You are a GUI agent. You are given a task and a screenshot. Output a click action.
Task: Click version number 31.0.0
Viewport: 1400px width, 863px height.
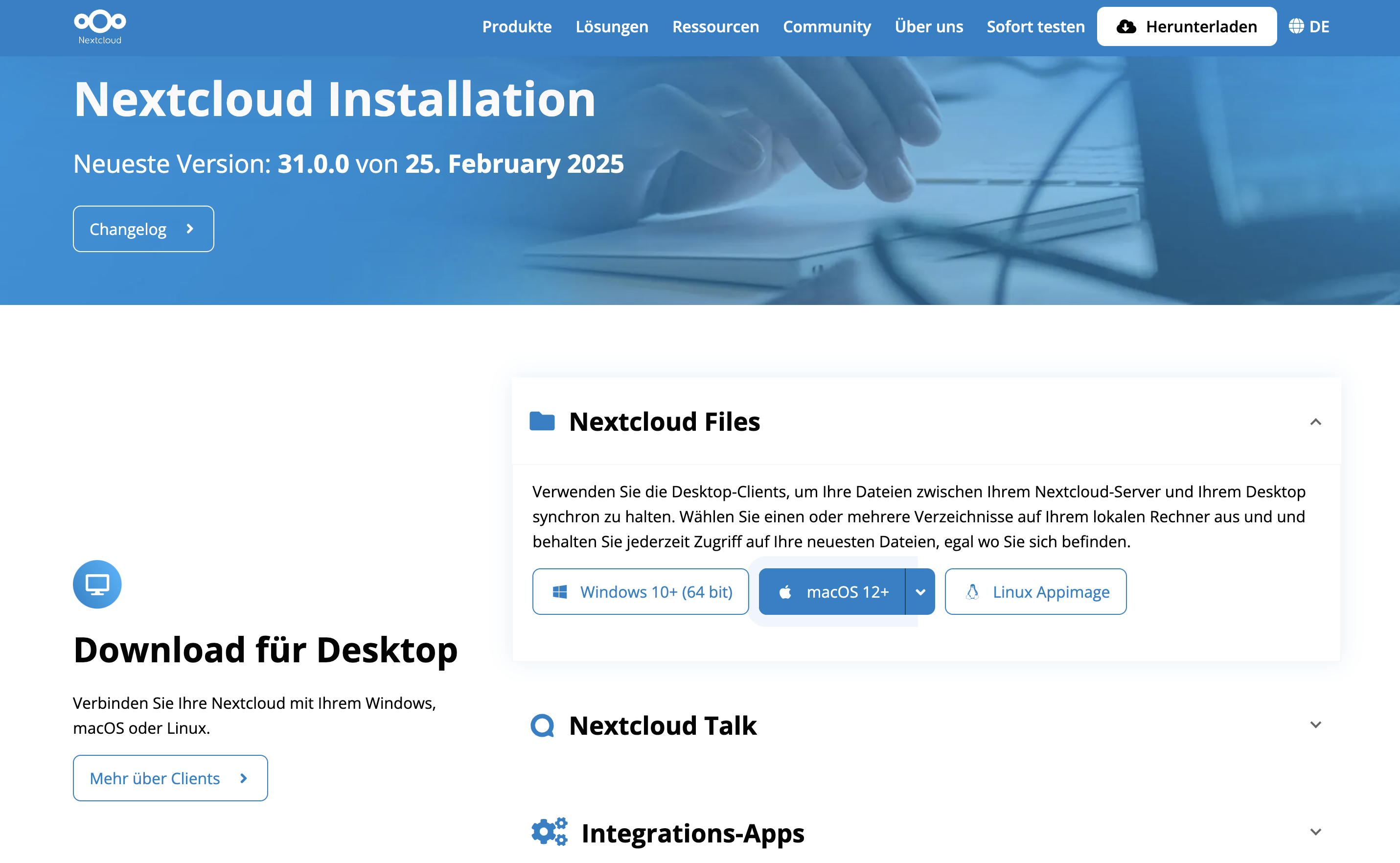tap(313, 164)
